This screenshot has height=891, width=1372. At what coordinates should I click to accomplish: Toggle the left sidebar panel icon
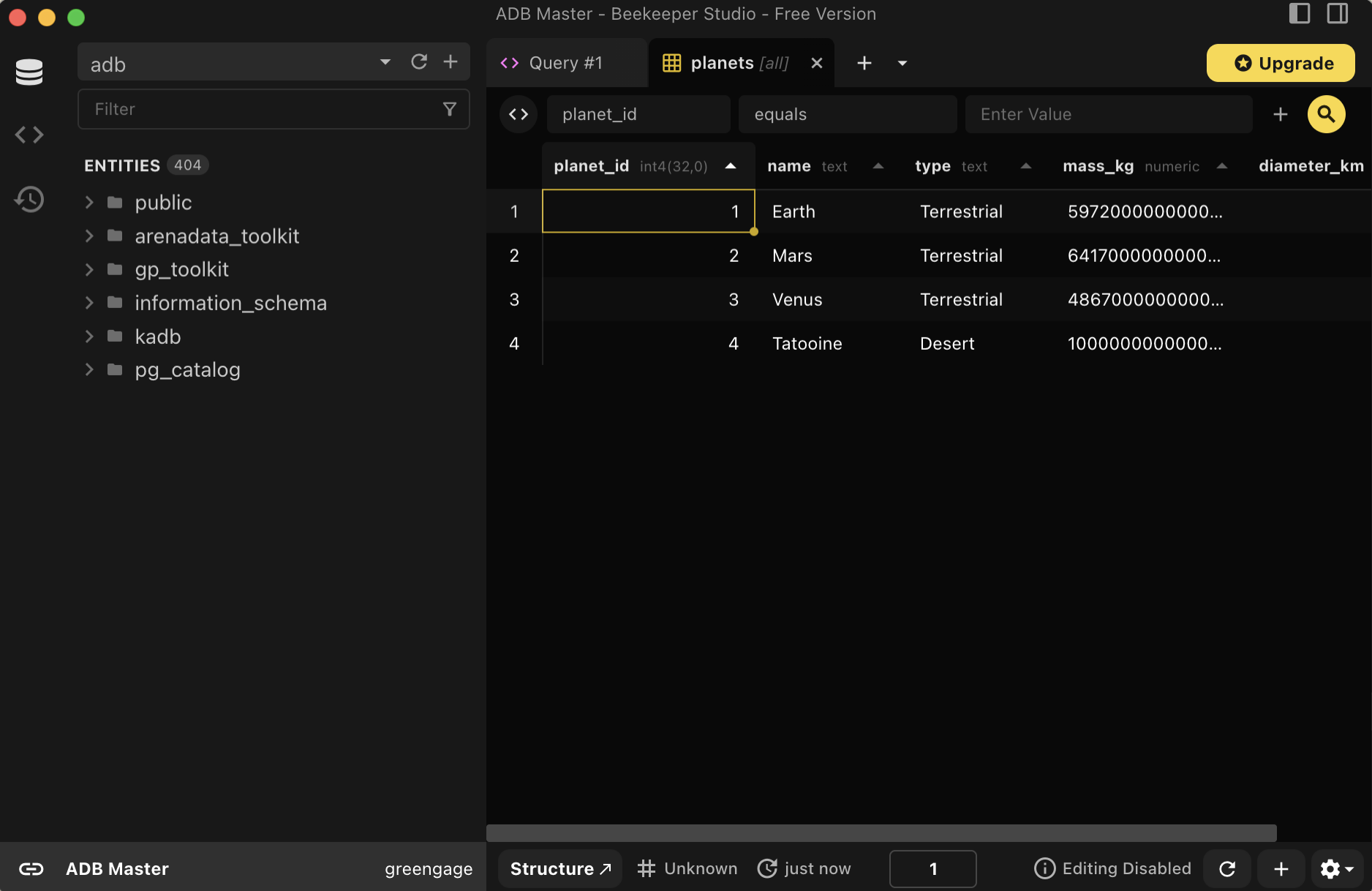(x=1300, y=13)
